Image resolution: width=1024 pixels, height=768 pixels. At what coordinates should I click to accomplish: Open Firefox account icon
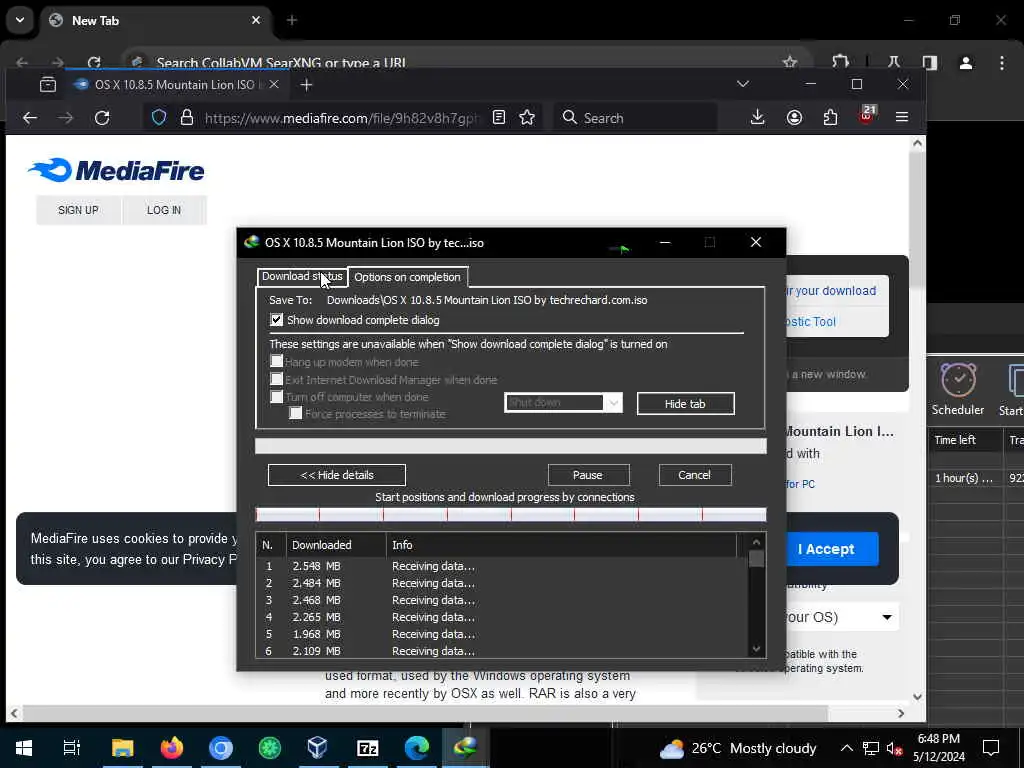coord(794,118)
